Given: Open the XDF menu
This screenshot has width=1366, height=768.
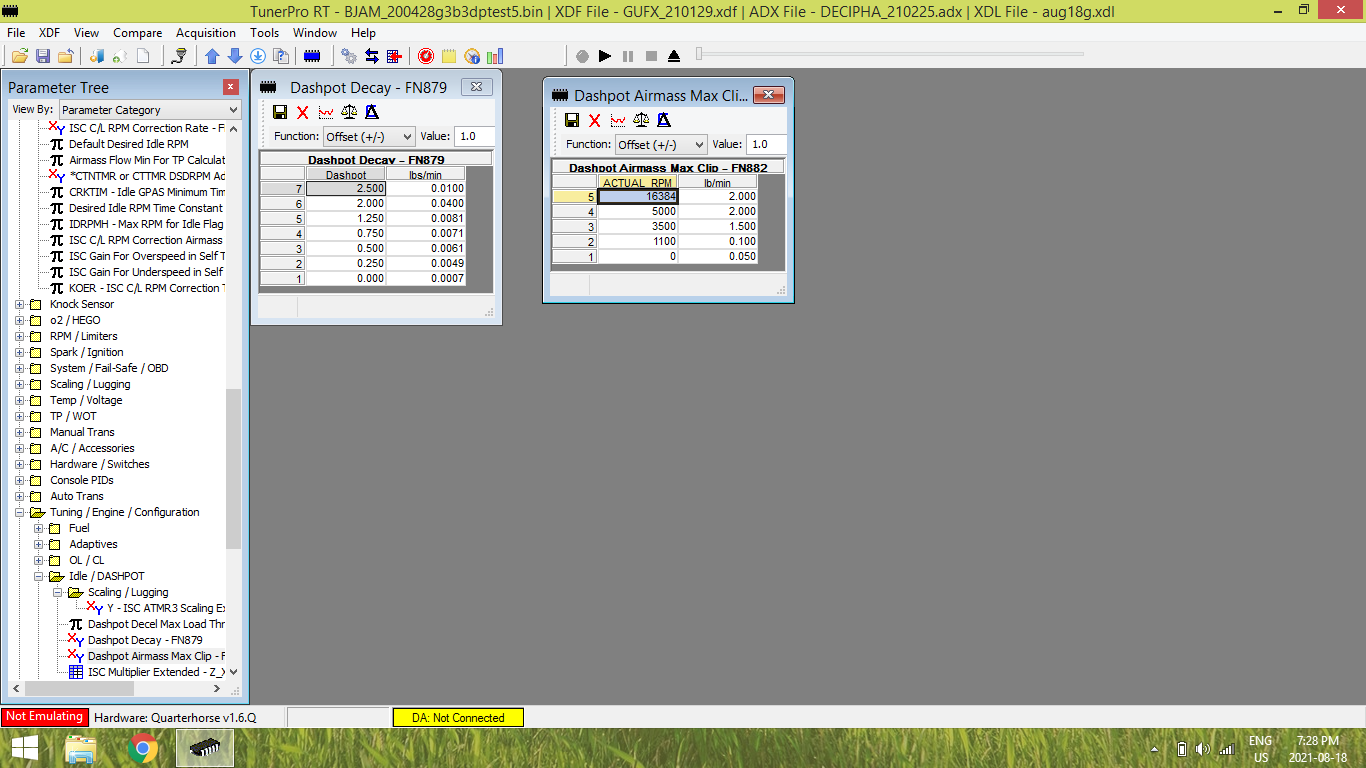Looking at the screenshot, I should click(x=49, y=33).
